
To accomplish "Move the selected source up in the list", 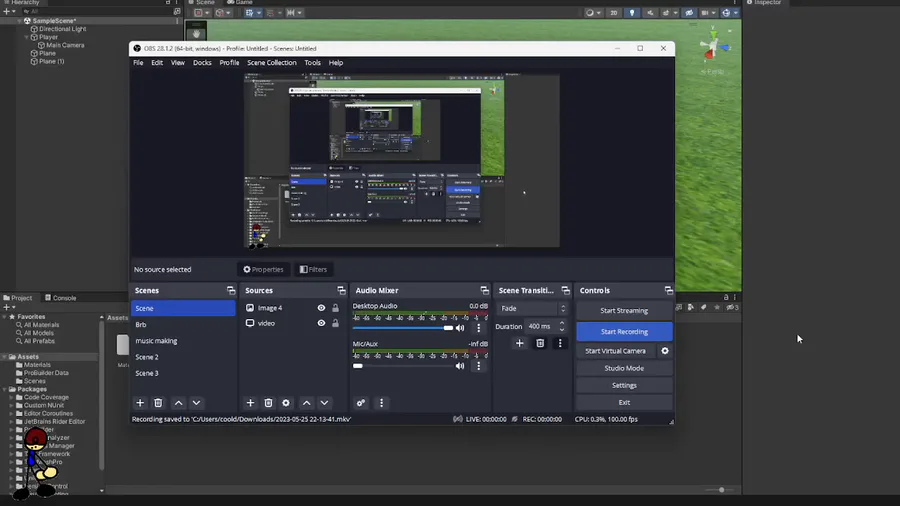I will click(x=307, y=403).
